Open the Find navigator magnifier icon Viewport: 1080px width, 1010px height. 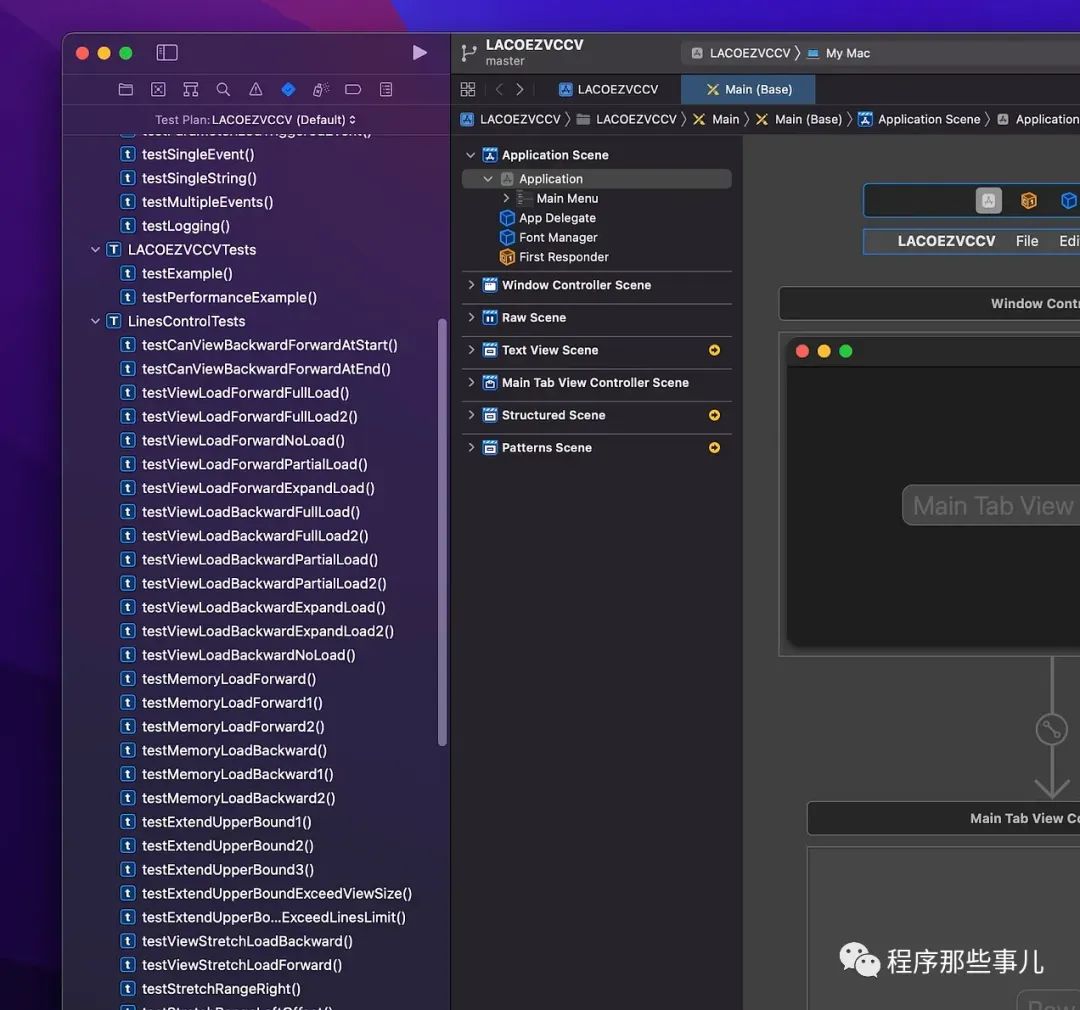[223, 90]
